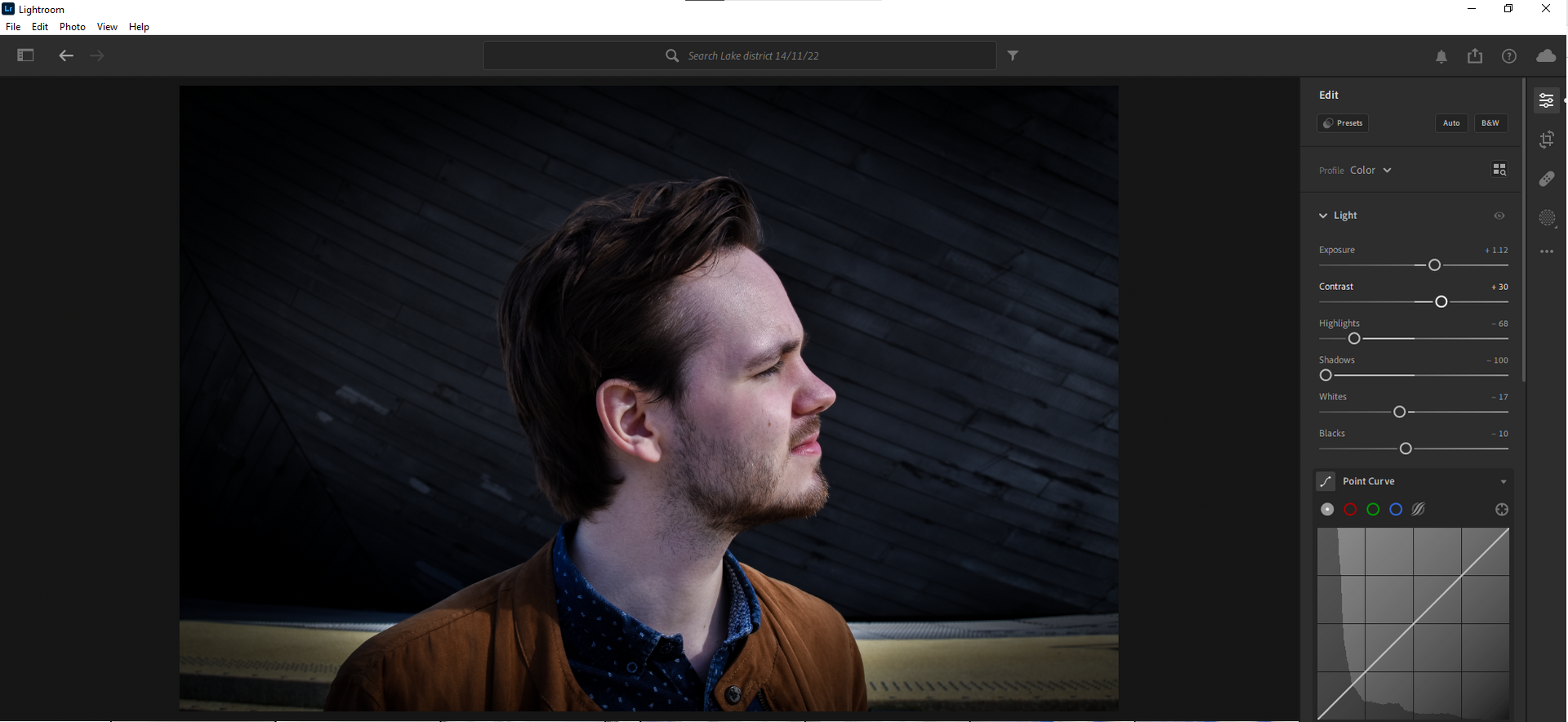
Task: Open the three-dot more options menu
Action: pyautogui.click(x=1547, y=252)
